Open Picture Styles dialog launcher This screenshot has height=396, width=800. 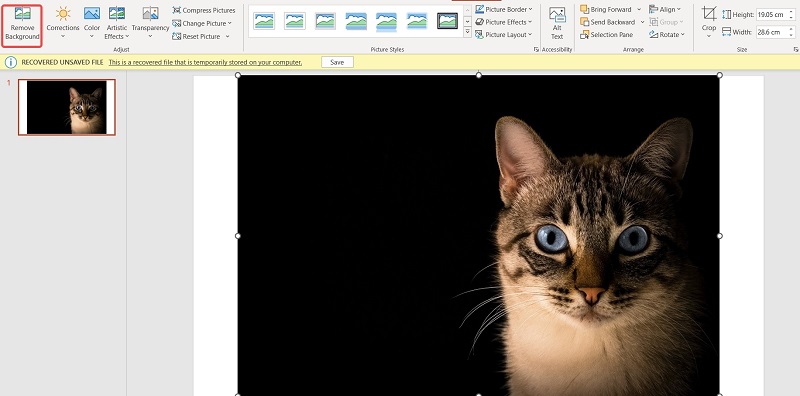coord(536,50)
